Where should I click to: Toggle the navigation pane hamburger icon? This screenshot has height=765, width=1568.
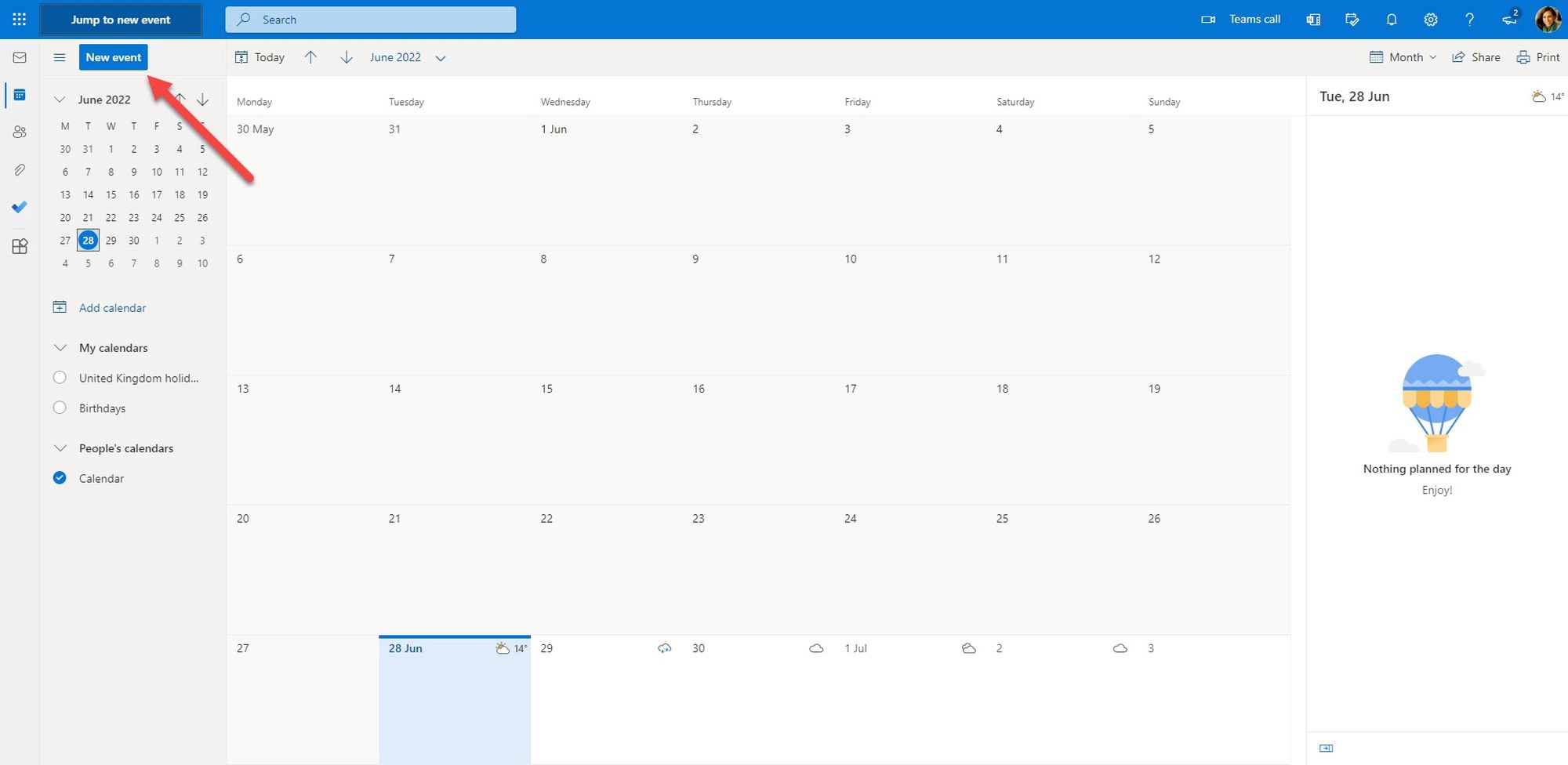click(60, 57)
